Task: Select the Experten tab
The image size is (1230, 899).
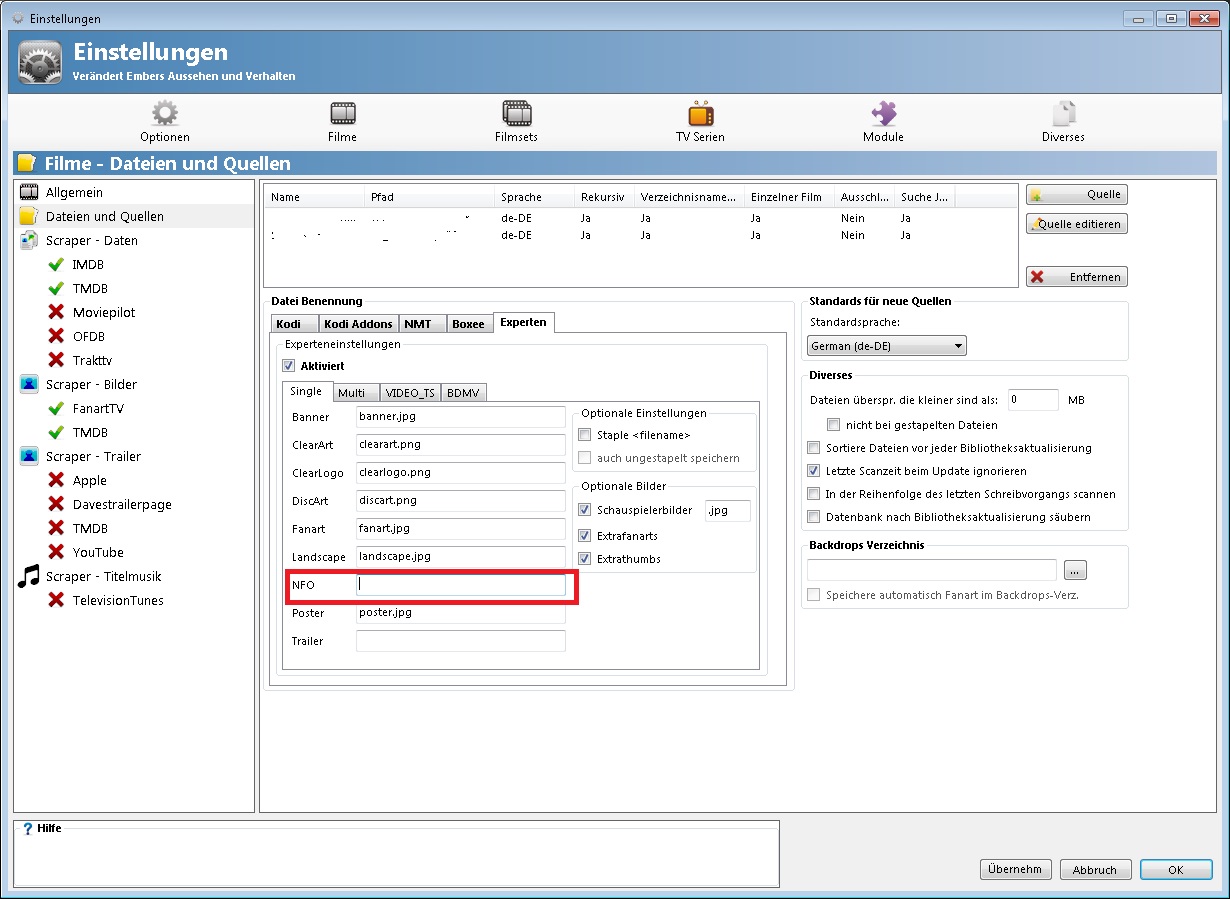Action: click(x=523, y=322)
